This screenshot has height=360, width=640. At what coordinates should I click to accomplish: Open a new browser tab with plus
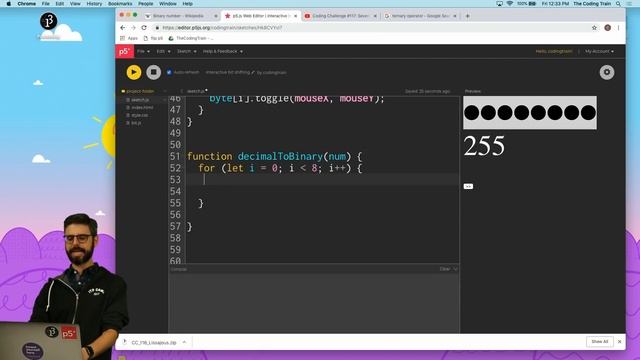[x=467, y=16]
